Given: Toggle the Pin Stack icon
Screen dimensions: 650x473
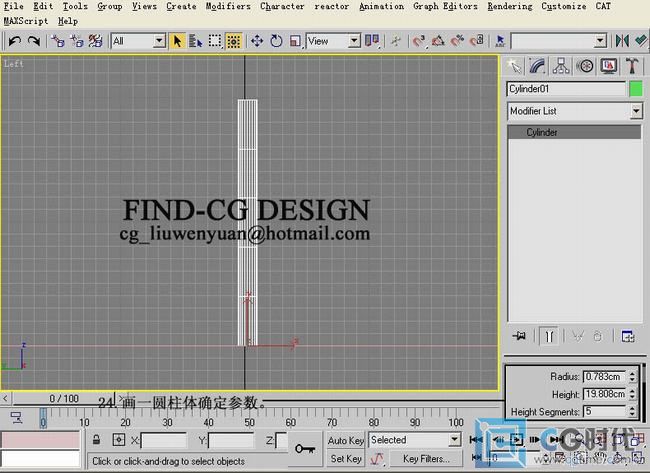Looking at the screenshot, I should tap(519, 336).
